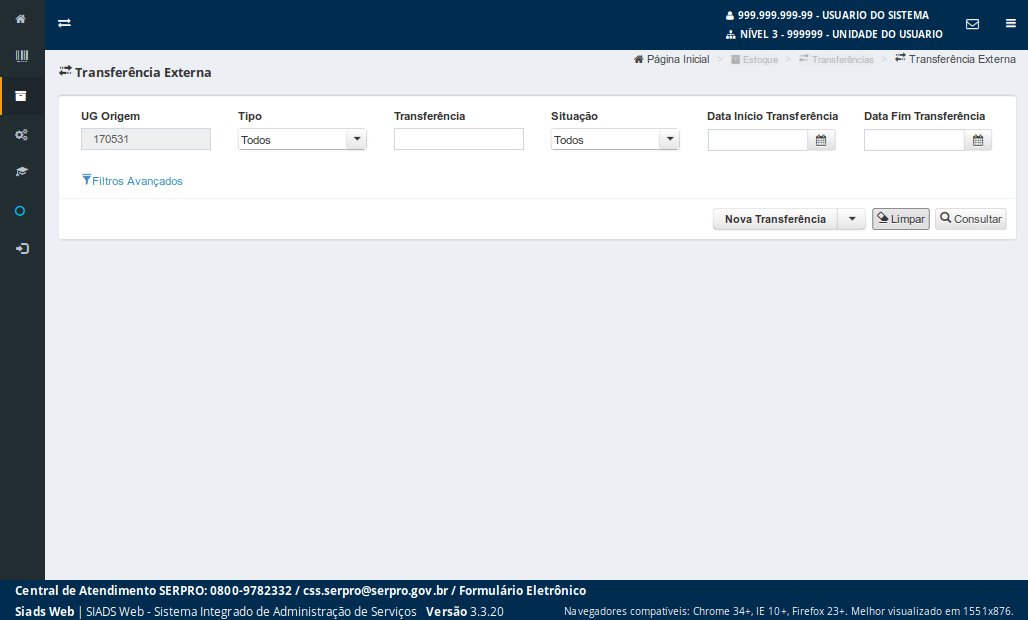This screenshot has height=620, width=1028.
Task: Click the Transferência Externa breadcrumb
Action: coord(955,59)
